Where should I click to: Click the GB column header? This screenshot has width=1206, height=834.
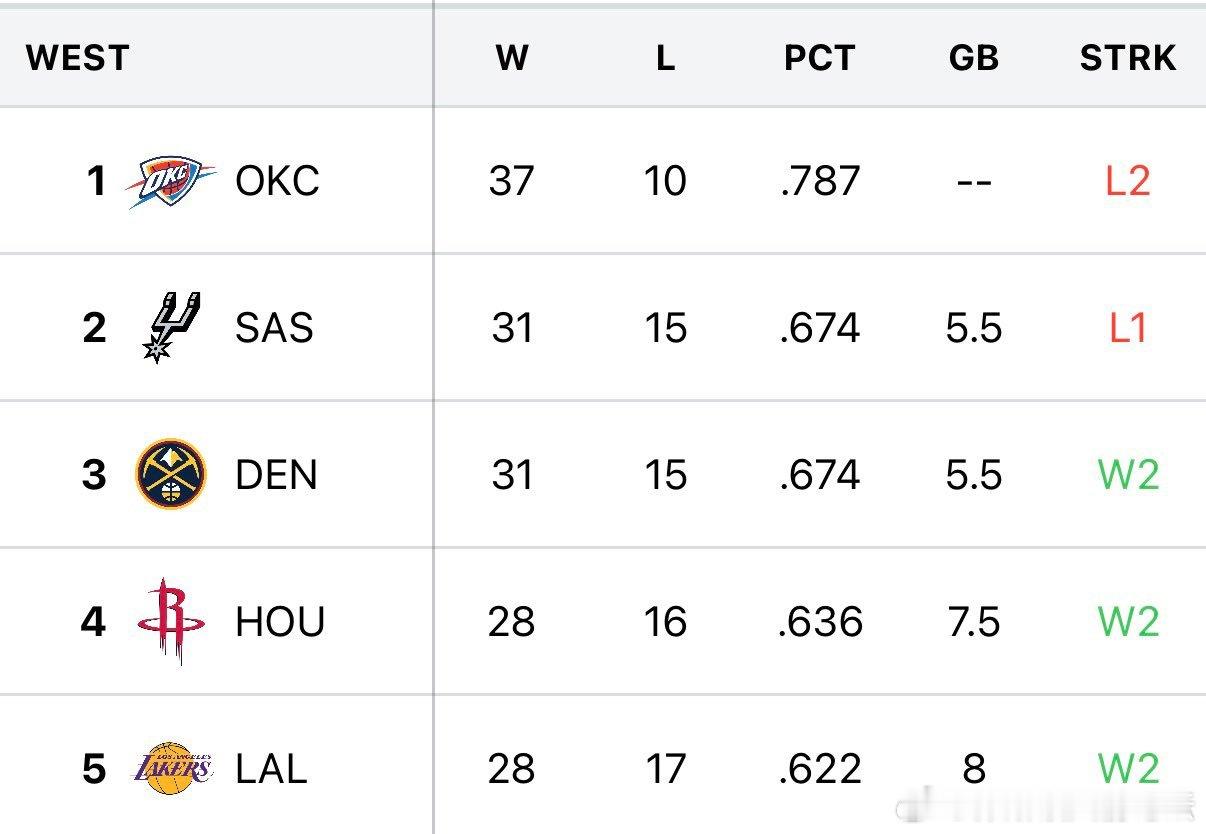[x=973, y=58]
